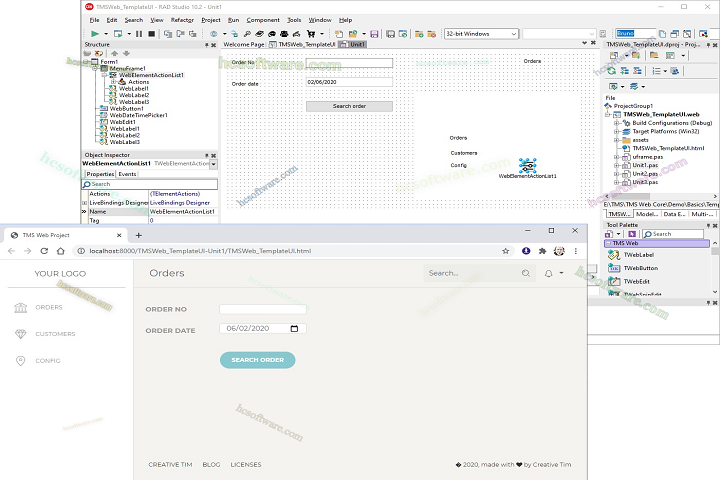Expand Unit1.pas in the Project Manager
This screenshot has width=720, height=480.
click(617, 165)
